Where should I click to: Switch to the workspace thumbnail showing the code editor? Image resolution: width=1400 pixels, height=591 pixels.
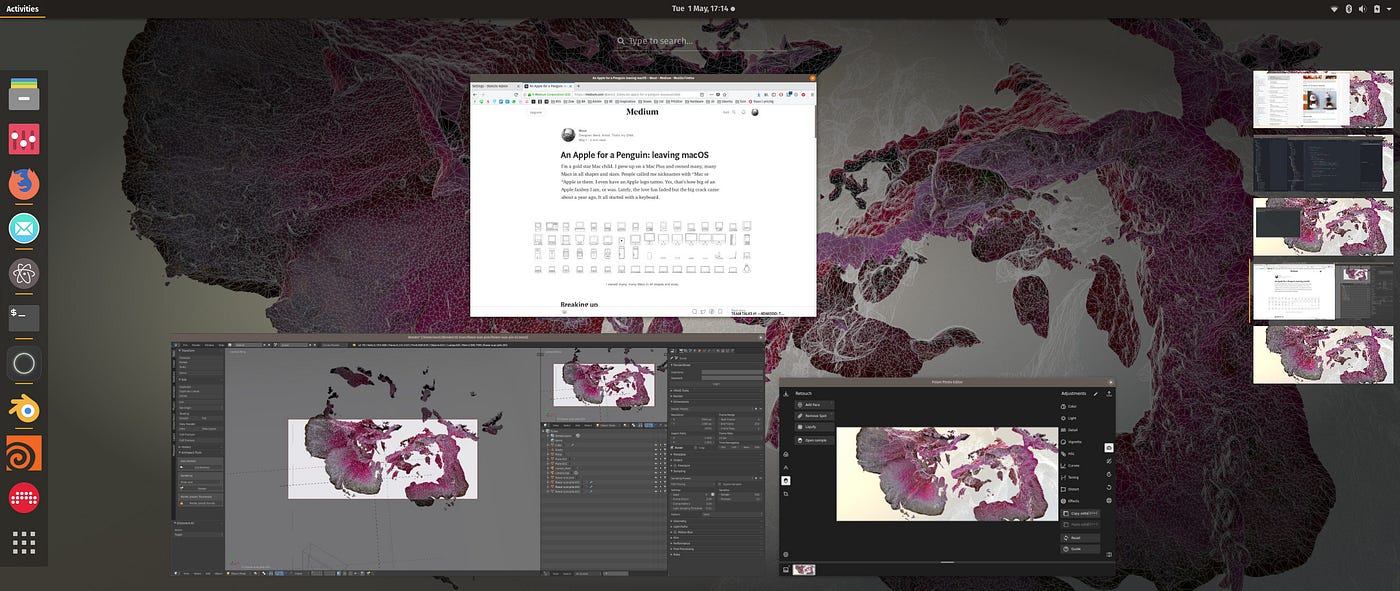pos(1323,163)
